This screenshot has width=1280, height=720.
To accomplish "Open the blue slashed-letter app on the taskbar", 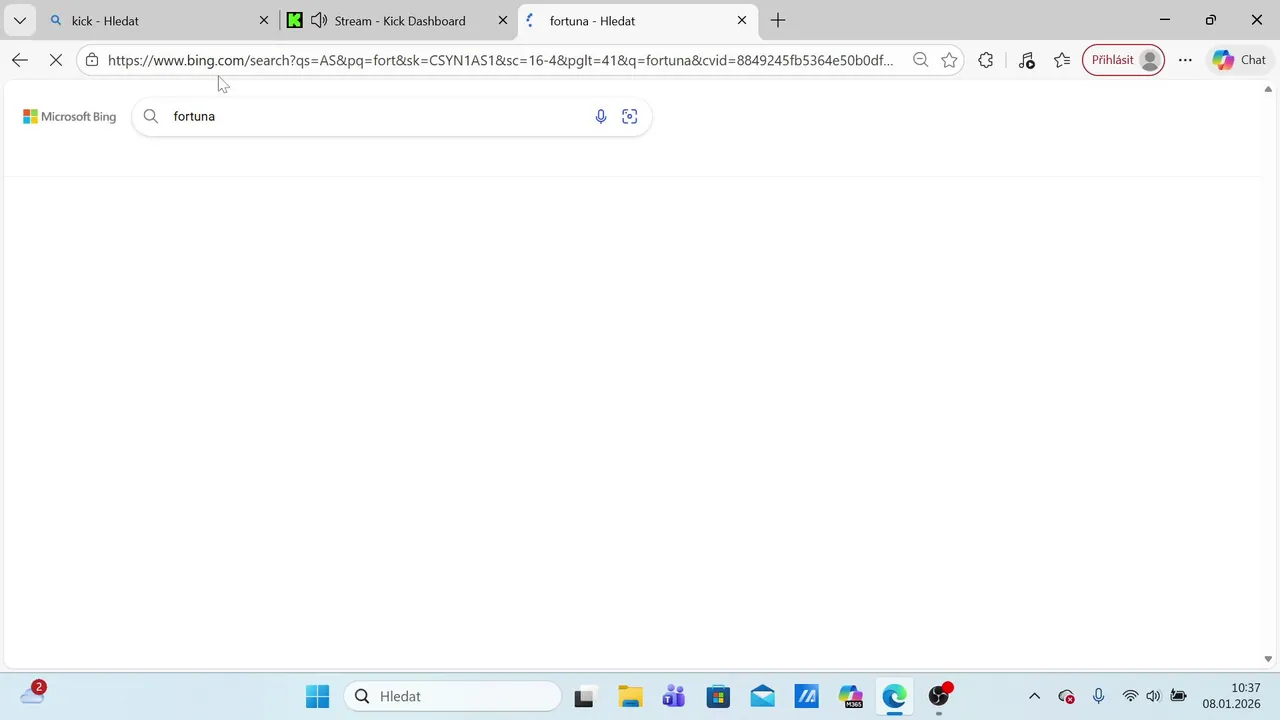I will point(806,696).
